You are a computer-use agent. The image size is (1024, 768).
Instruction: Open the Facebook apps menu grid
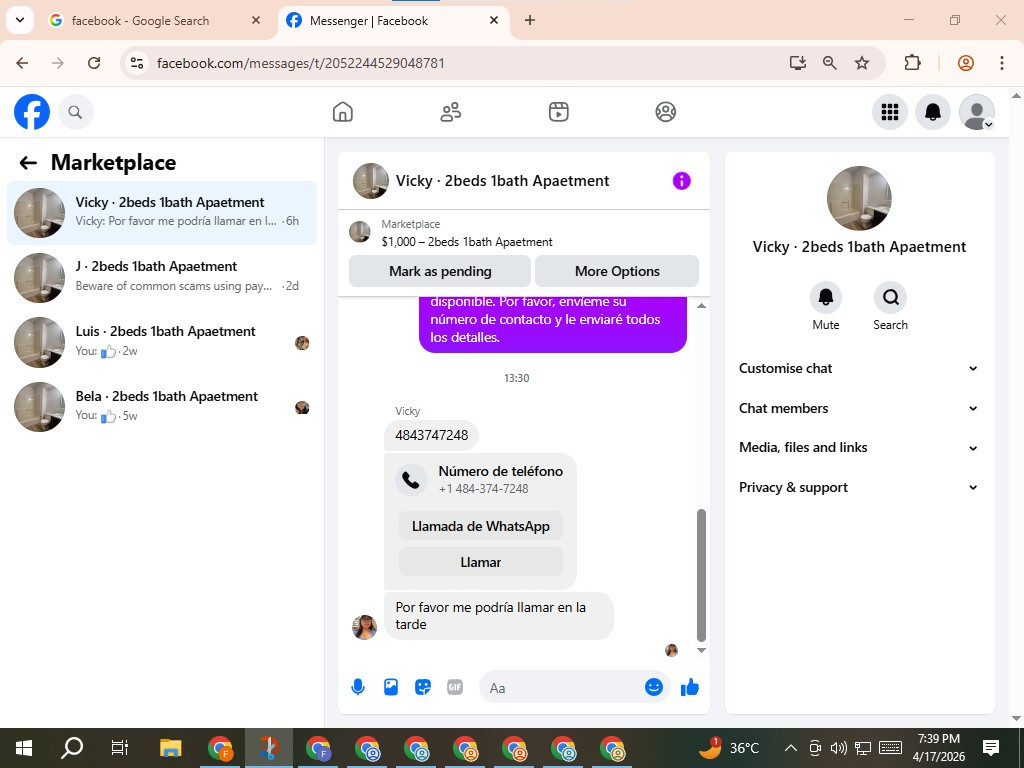[889, 112]
